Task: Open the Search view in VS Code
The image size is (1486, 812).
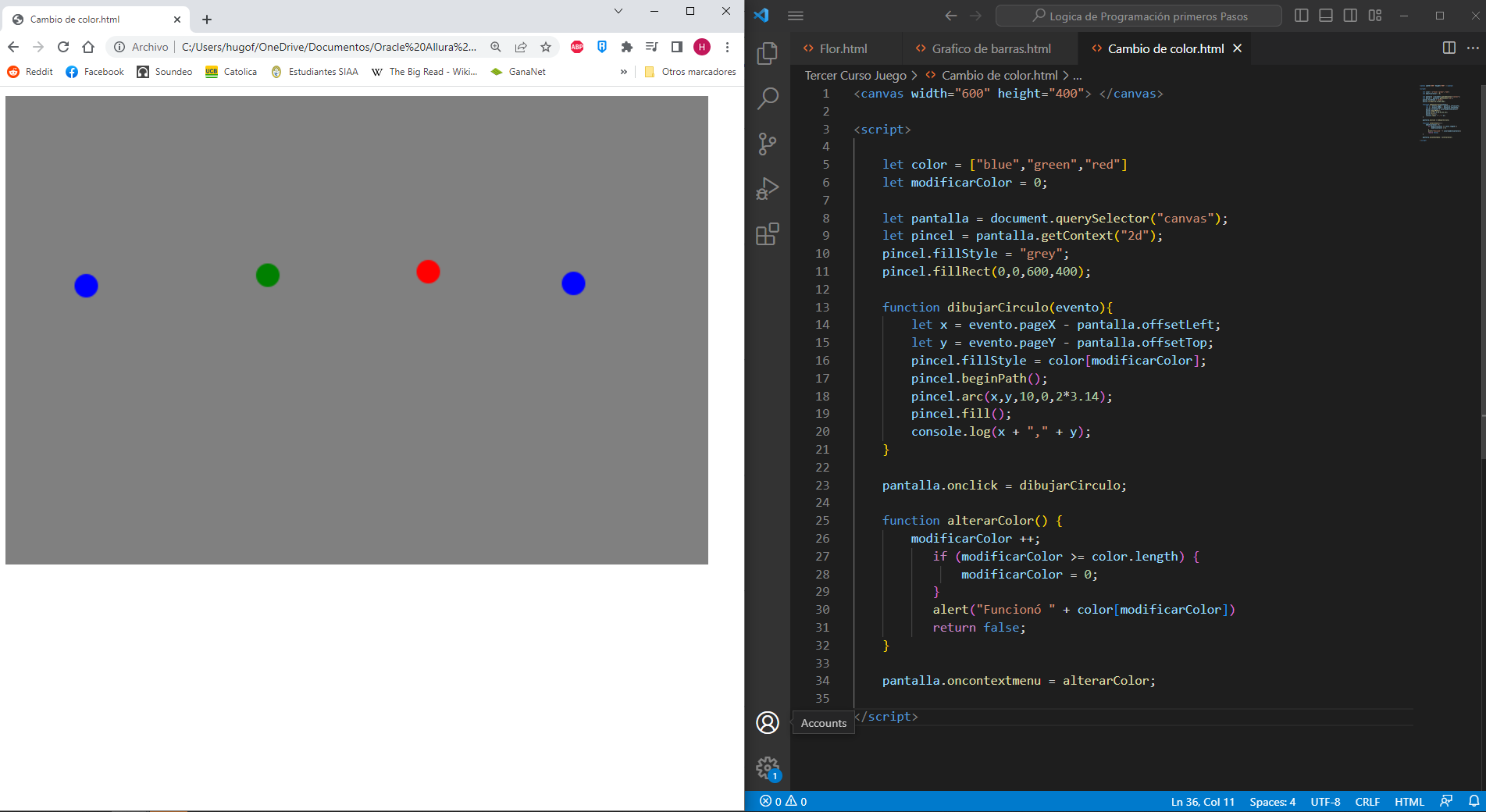Action: tap(768, 98)
